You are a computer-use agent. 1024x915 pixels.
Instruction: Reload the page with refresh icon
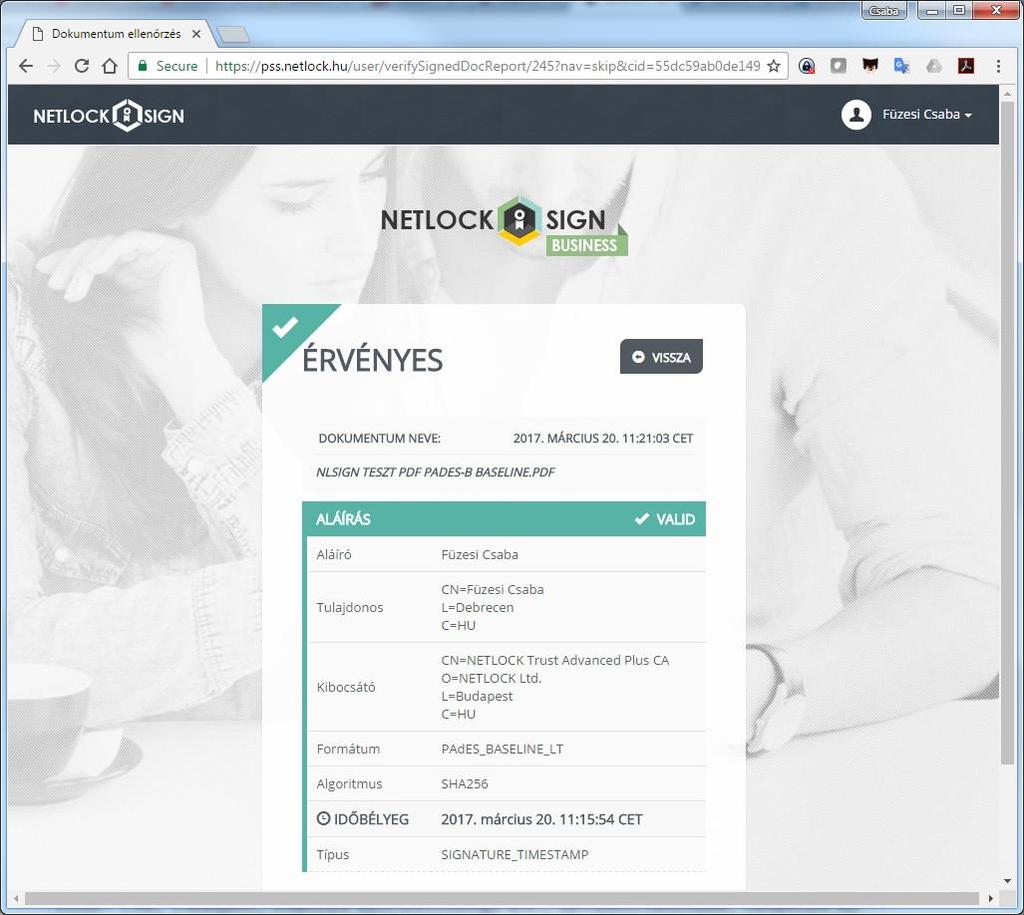[82, 66]
